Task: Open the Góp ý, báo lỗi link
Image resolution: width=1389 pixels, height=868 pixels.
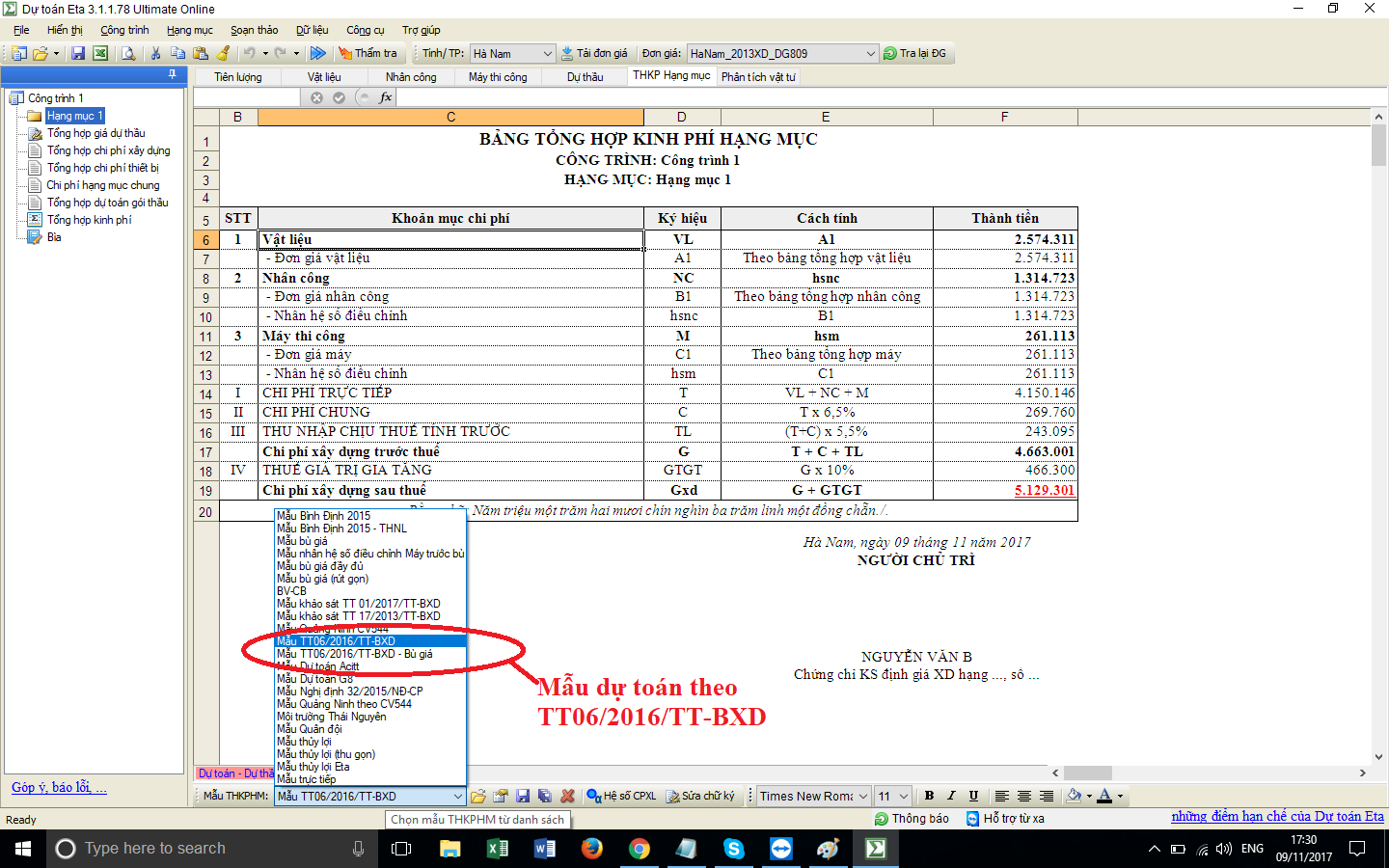Action: pos(59,787)
